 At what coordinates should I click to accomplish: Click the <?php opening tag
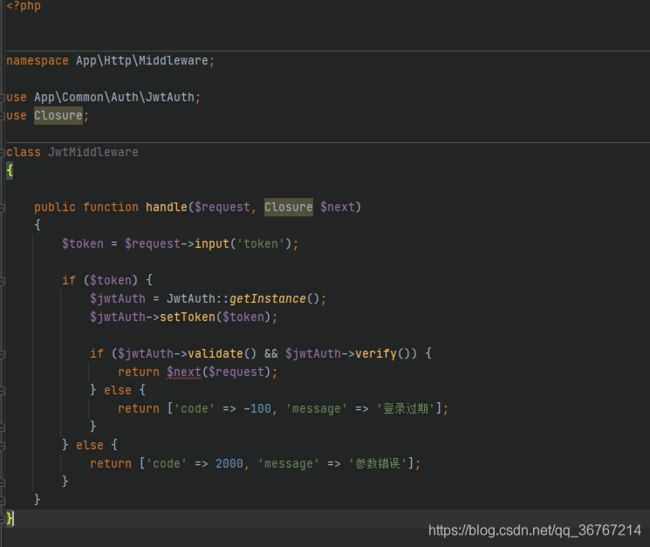(23, 6)
